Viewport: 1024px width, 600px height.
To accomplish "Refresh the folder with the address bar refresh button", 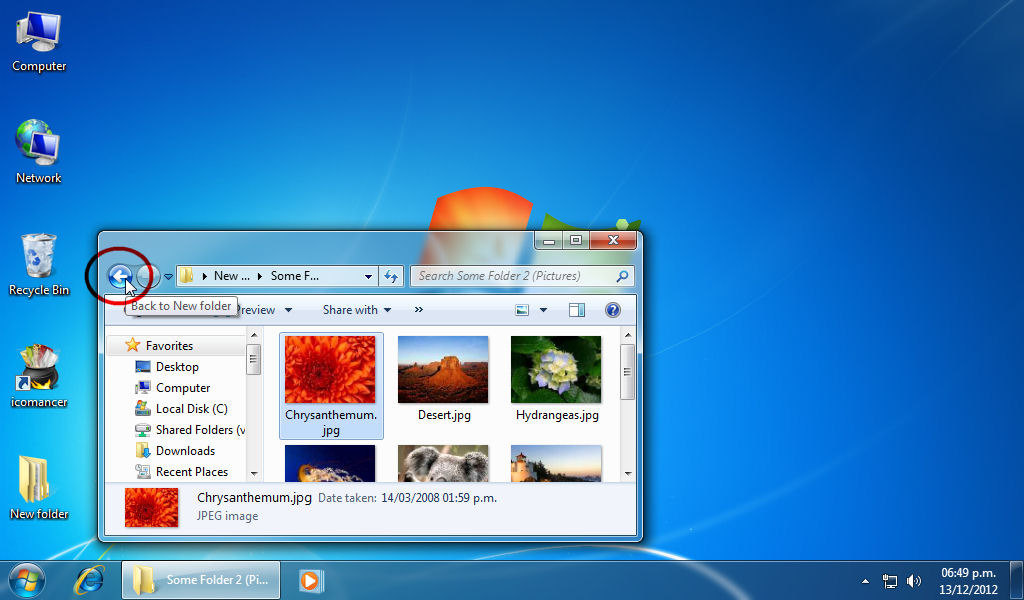I will 391,276.
